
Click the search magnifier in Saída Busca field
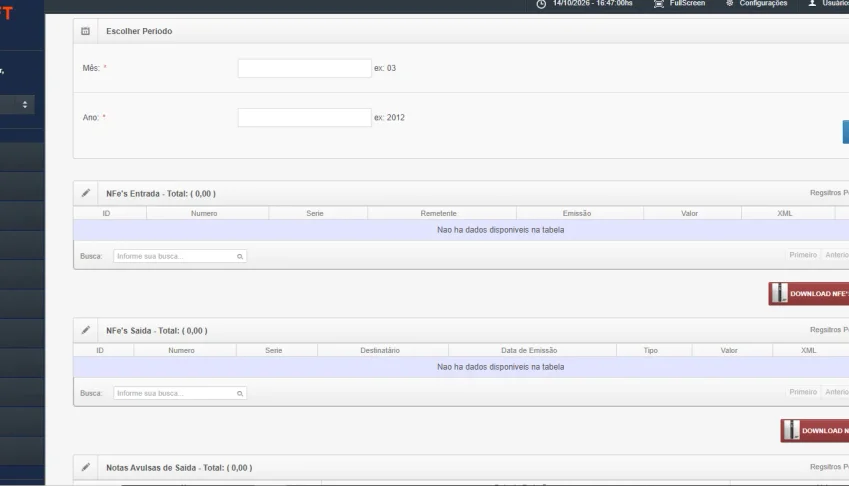point(240,393)
